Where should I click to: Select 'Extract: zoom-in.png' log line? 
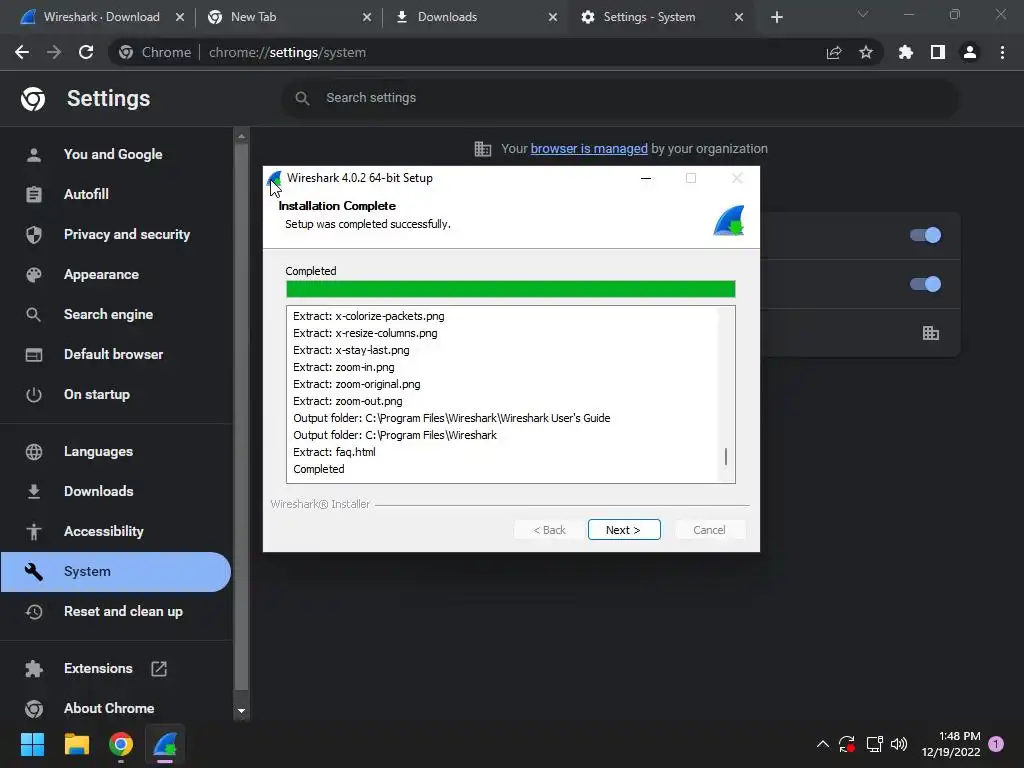(344, 367)
